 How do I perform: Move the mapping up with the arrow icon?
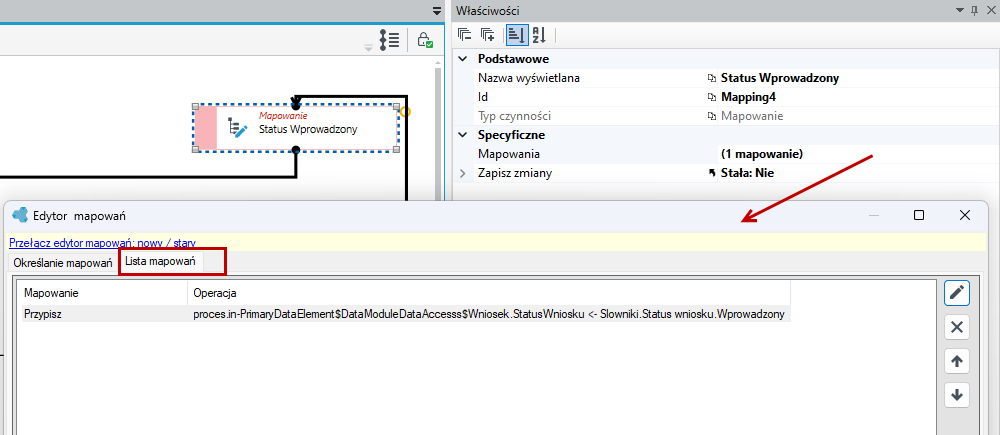tap(956, 361)
